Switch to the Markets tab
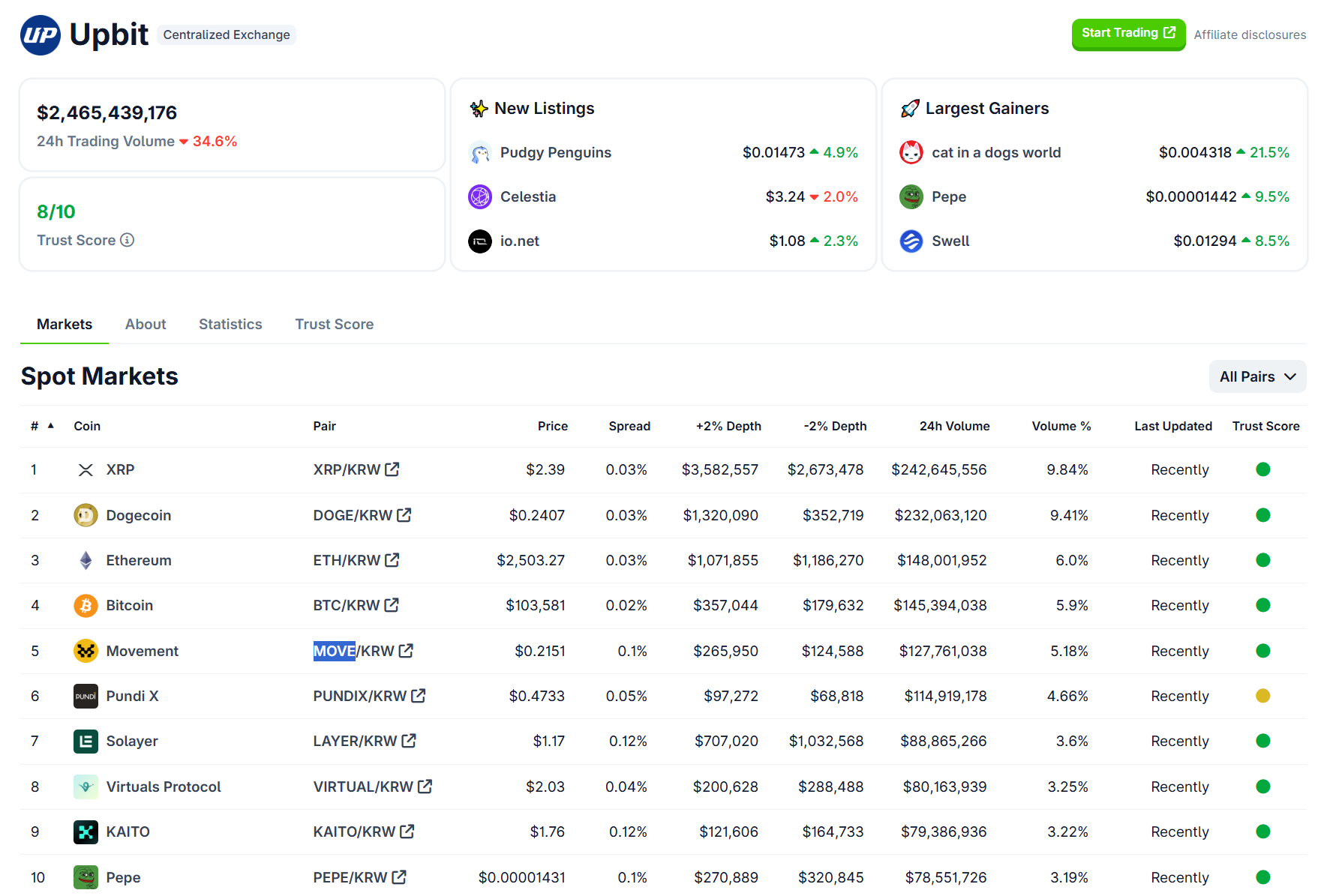Viewport: 1327px width, 896px height. [65, 325]
